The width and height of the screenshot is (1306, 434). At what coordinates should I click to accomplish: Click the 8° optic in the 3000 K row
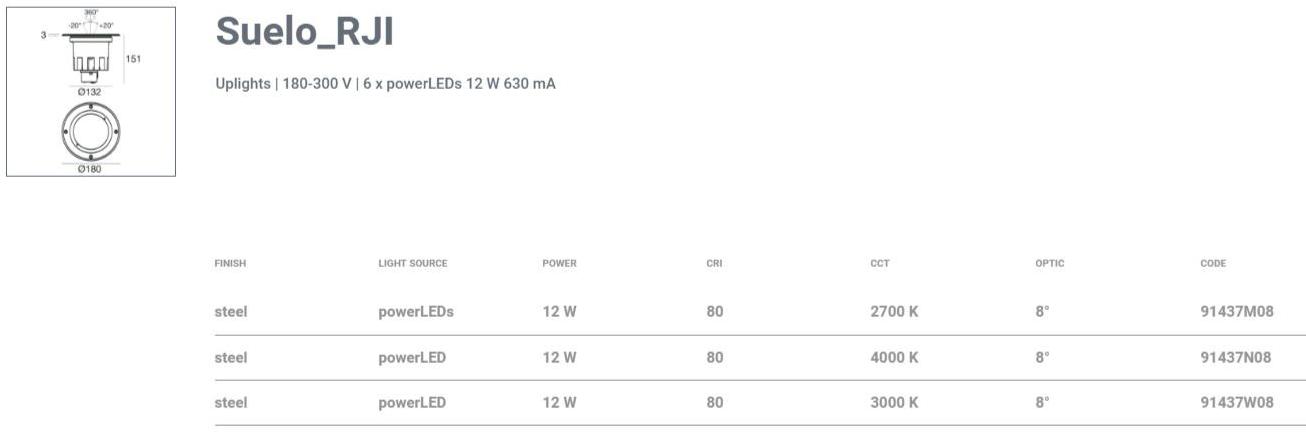pos(1042,403)
